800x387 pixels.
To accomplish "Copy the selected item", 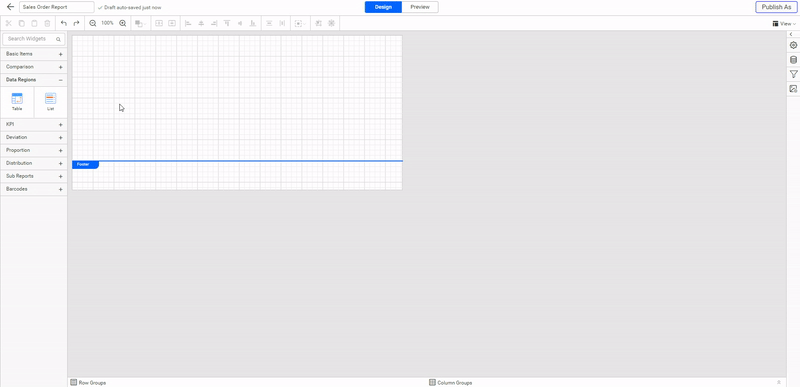I will [21, 23].
